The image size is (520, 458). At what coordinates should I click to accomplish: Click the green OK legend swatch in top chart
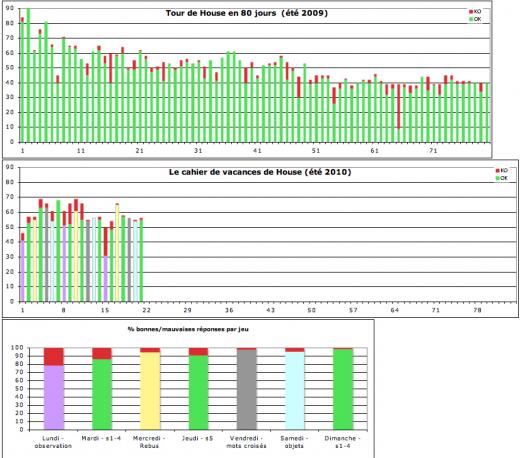(471, 19)
